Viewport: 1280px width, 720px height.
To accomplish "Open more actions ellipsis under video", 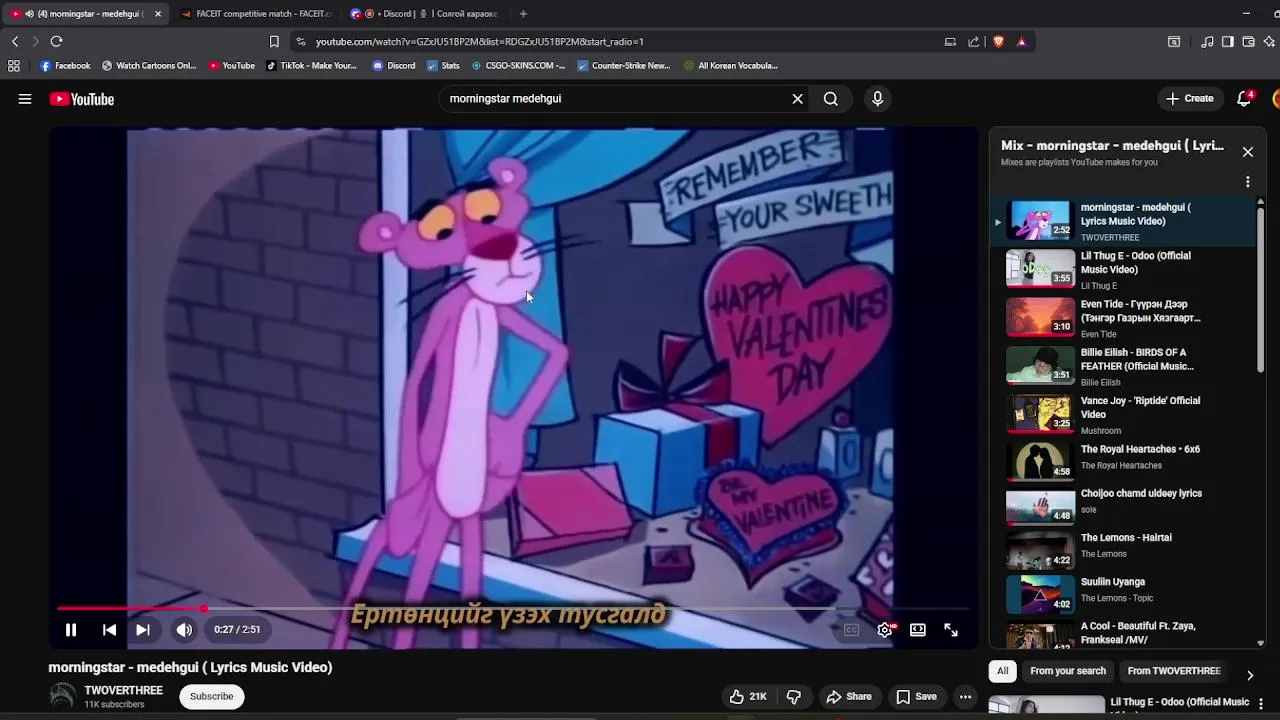I will pos(965,697).
